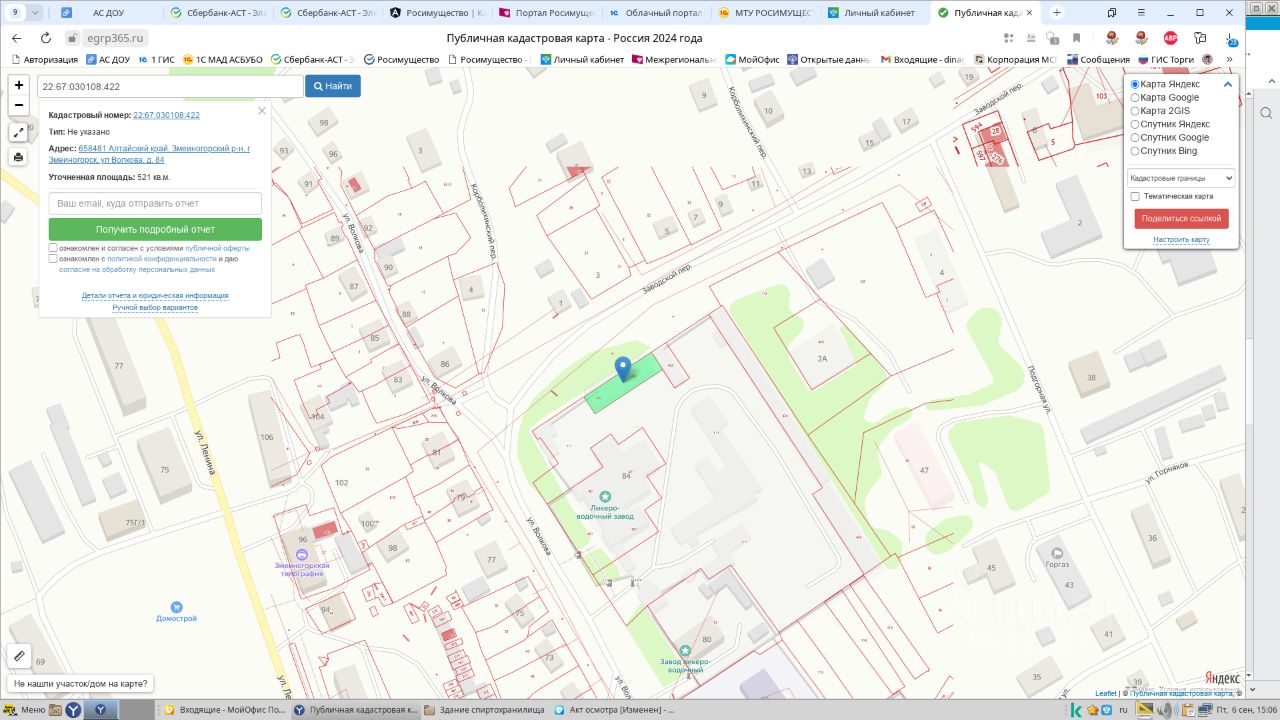Viewport: 1280px width, 720px height.
Task: Close the cadastral info popup
Action: [x=262, y=110]
